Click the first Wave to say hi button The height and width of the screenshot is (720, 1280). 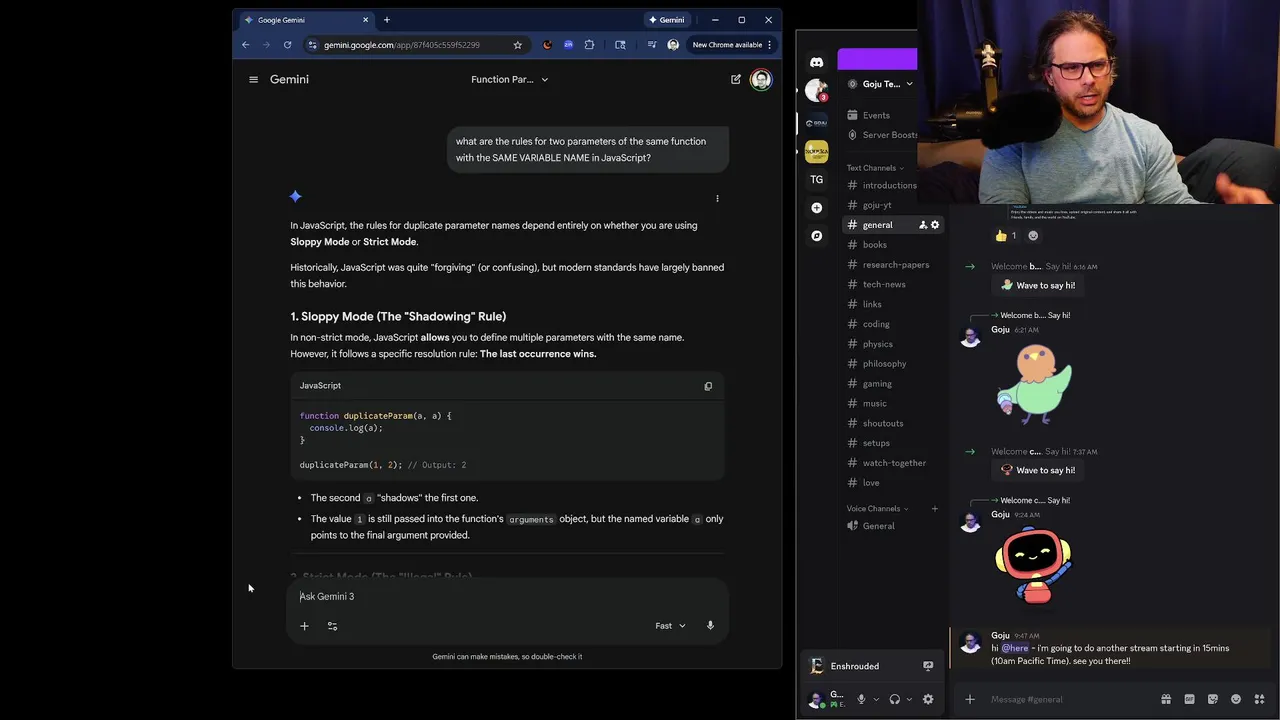pos(1038,285)
